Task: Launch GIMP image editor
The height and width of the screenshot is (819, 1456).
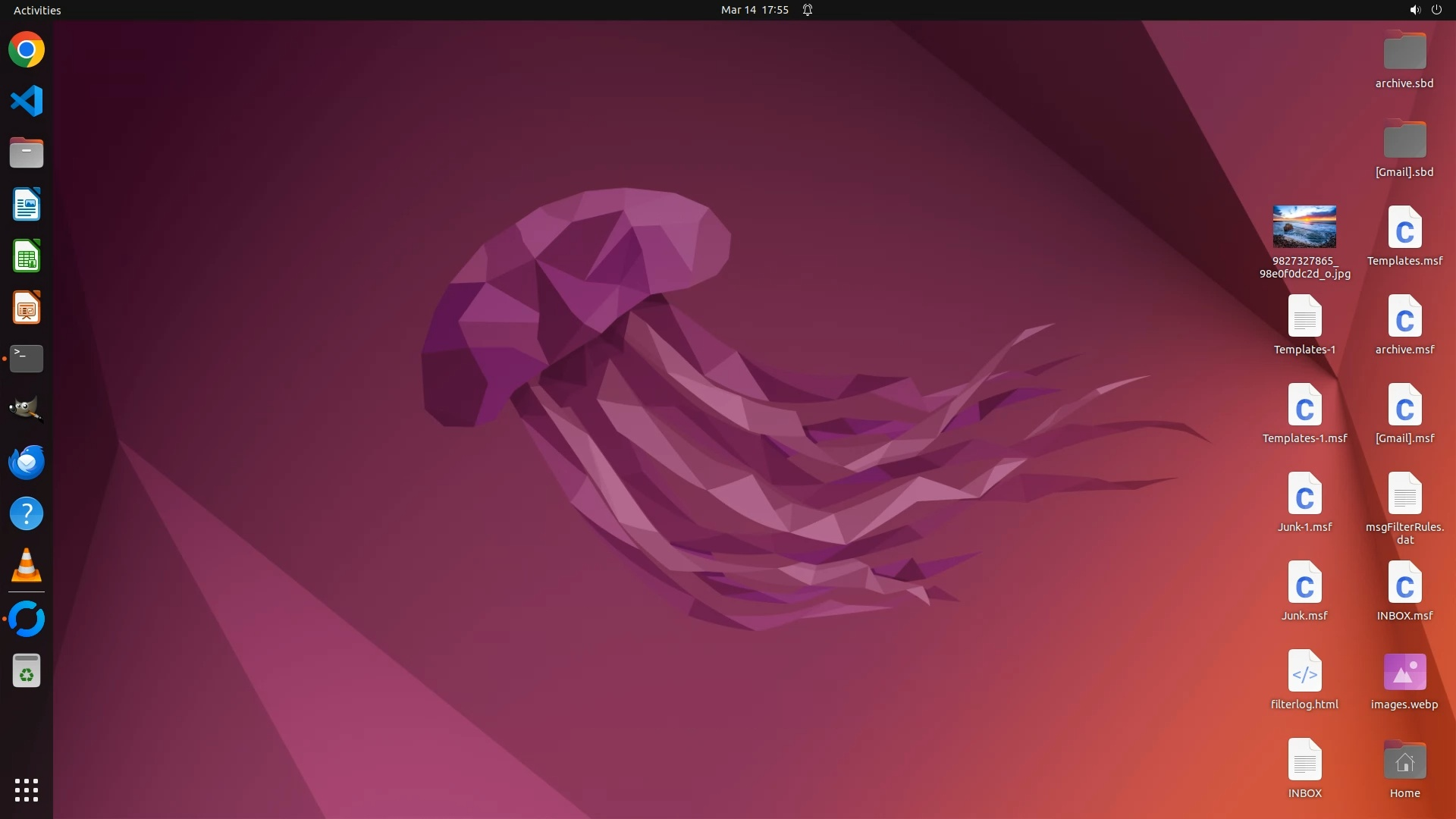Action: (27, 409)
